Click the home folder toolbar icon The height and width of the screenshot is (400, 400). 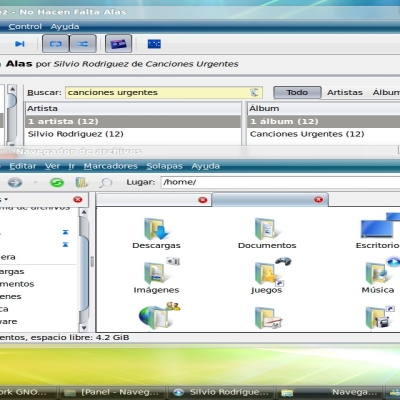click(x=81, y=182)
